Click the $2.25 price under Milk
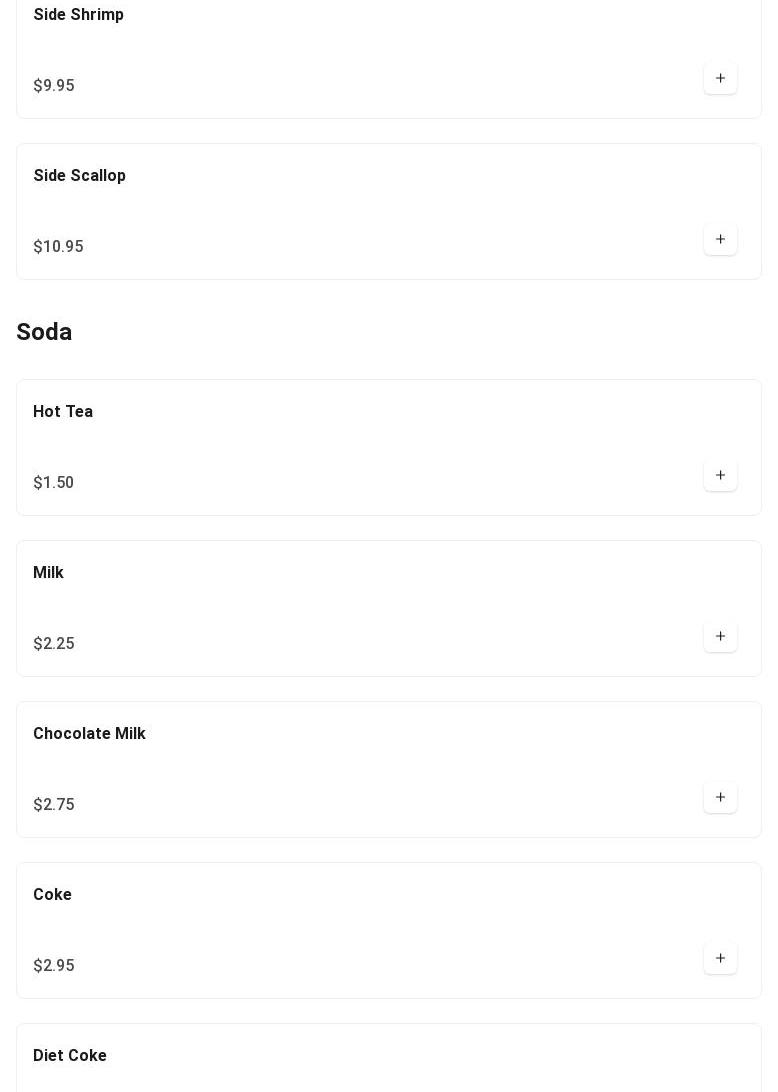This screenshot has width=778, height=1092. click(x=54, y=644)
